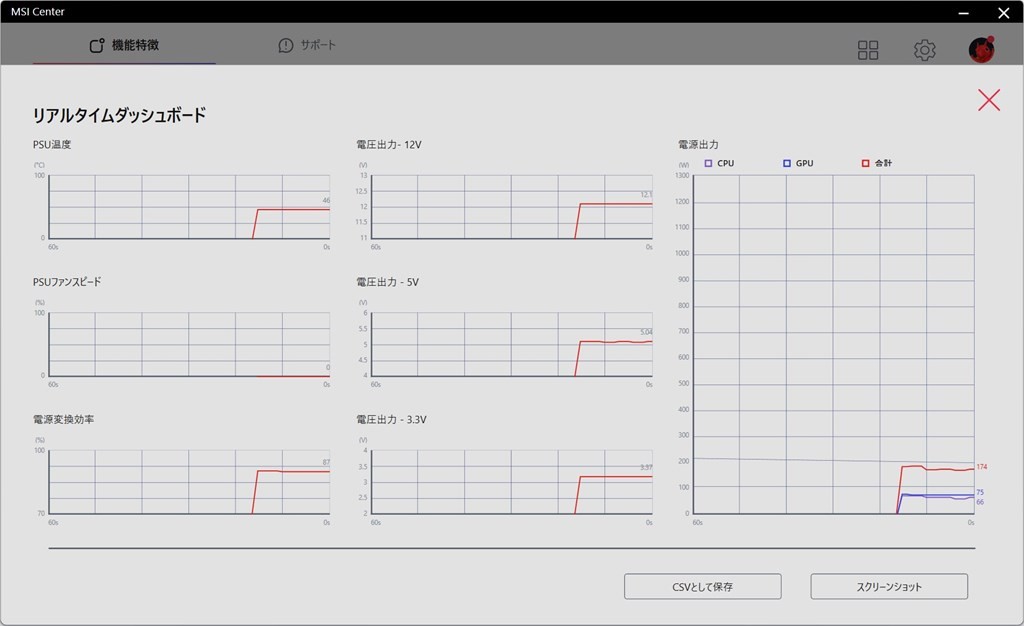This screenshot has width=1024, height=626.
Task: Toggle the GPU legend checkbox
Action: tap(787, 163)
